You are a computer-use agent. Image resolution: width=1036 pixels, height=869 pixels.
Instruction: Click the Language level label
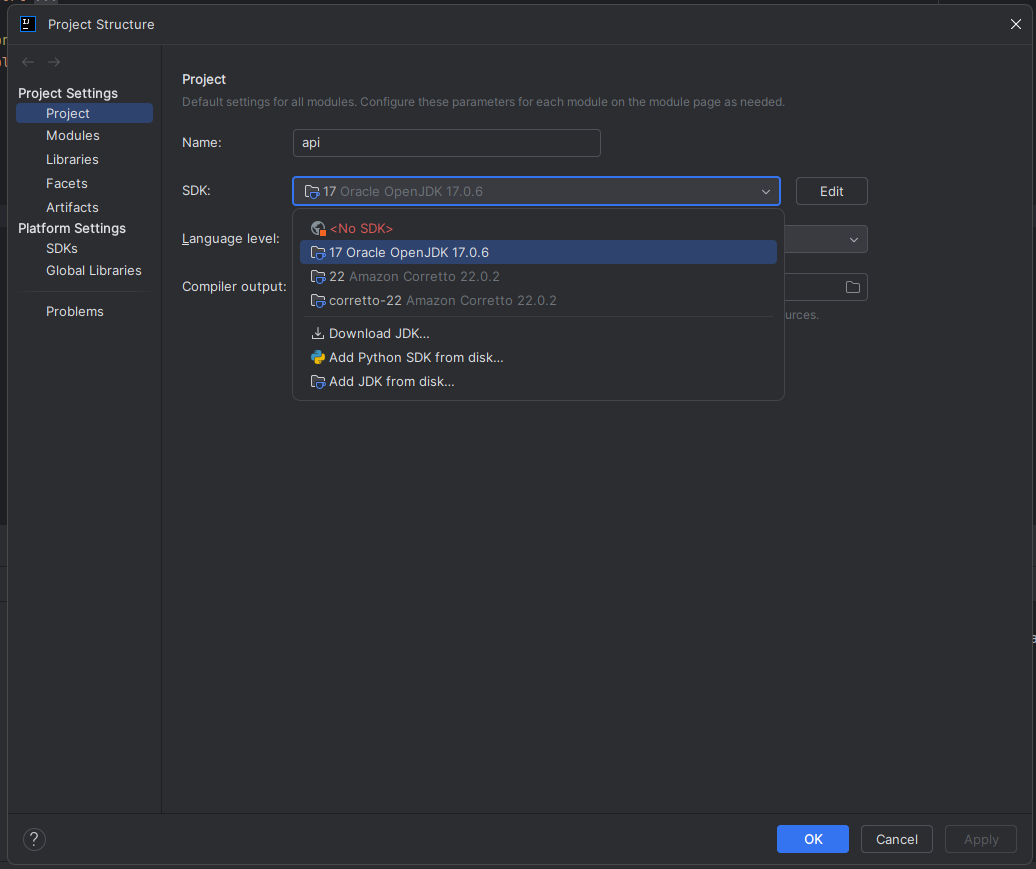pyautogui.click(x=231, y=239)
